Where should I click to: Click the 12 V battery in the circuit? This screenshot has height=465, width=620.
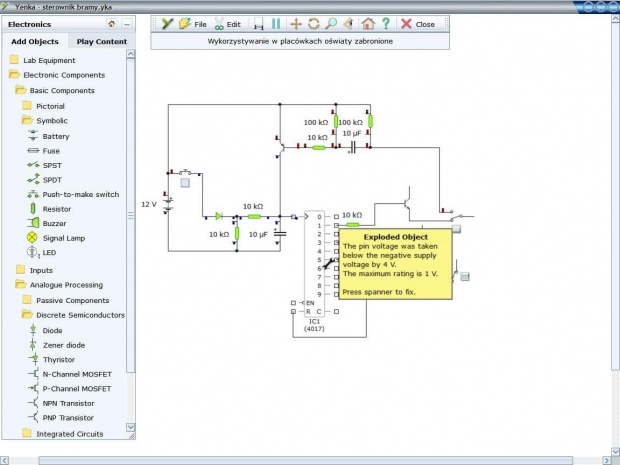tap(168, 205)
